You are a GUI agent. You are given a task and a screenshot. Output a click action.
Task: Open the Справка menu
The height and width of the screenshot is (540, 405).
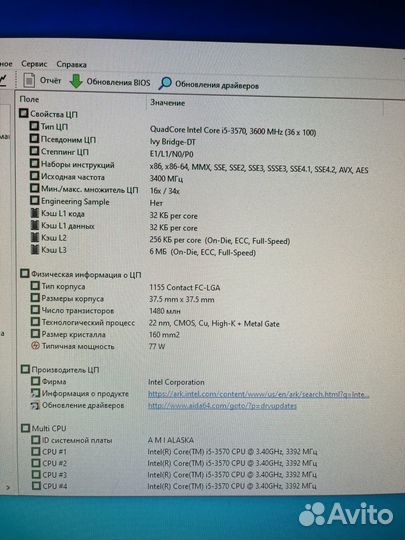pos(71,64)
